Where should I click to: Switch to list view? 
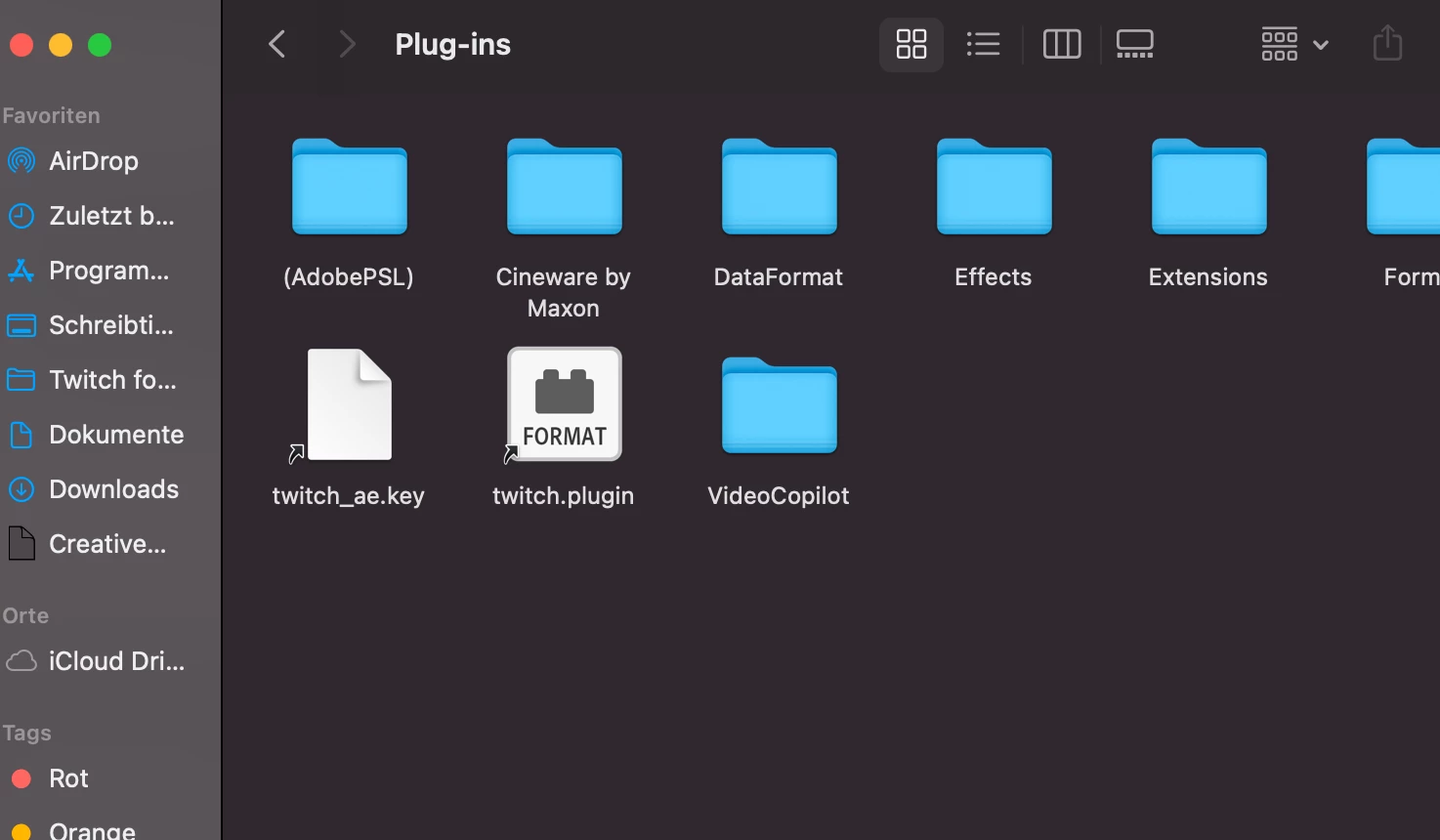coord(983,44)
